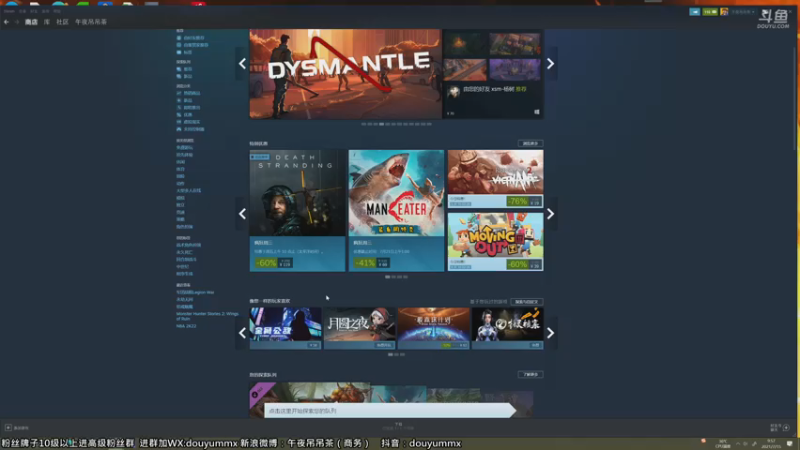The image size is (800, 450).
Task: Click the sidebar gamepad controller icon
Action: [x=179, y=129]
